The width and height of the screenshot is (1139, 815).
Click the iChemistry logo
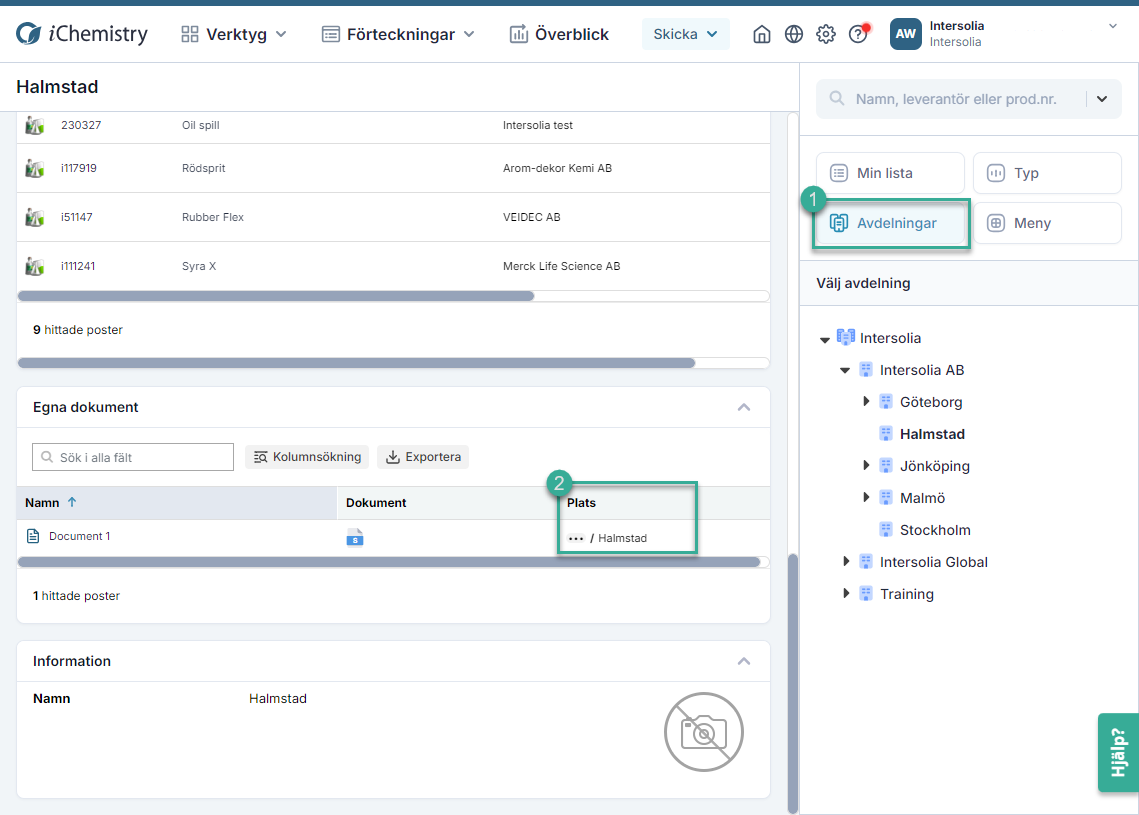coord(81,33)
